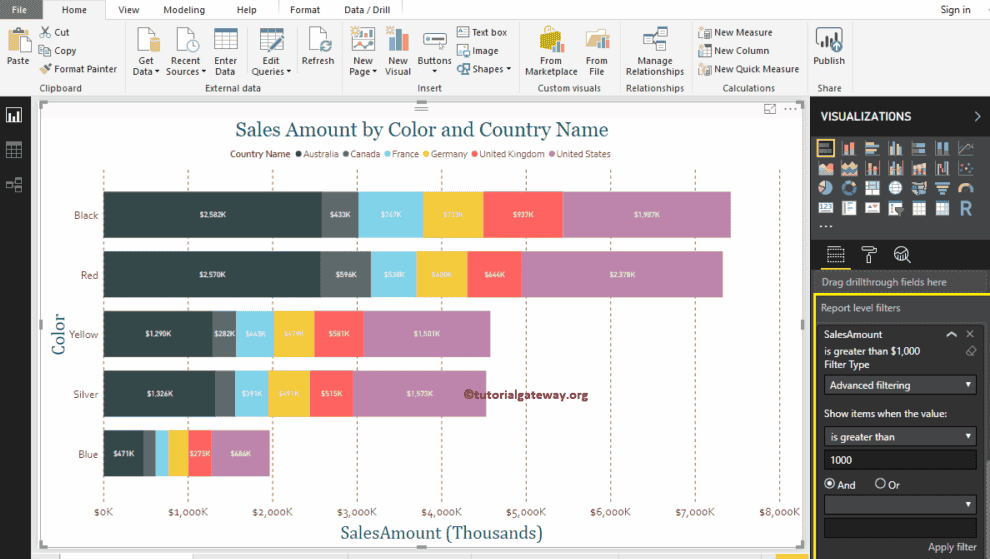Collapse the Visualizations pane chevron
990x559 pixels.
pos(977,116)
